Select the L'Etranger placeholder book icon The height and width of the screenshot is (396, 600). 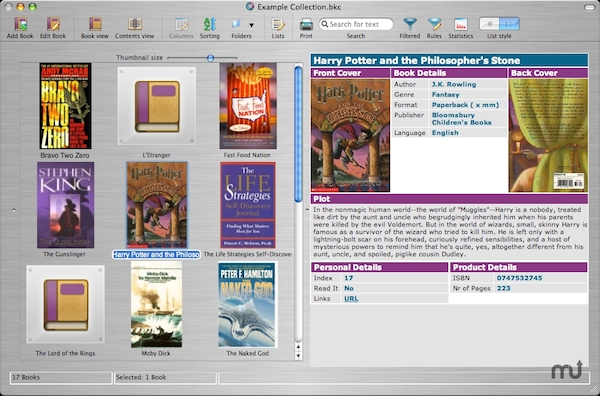point(157,106)
